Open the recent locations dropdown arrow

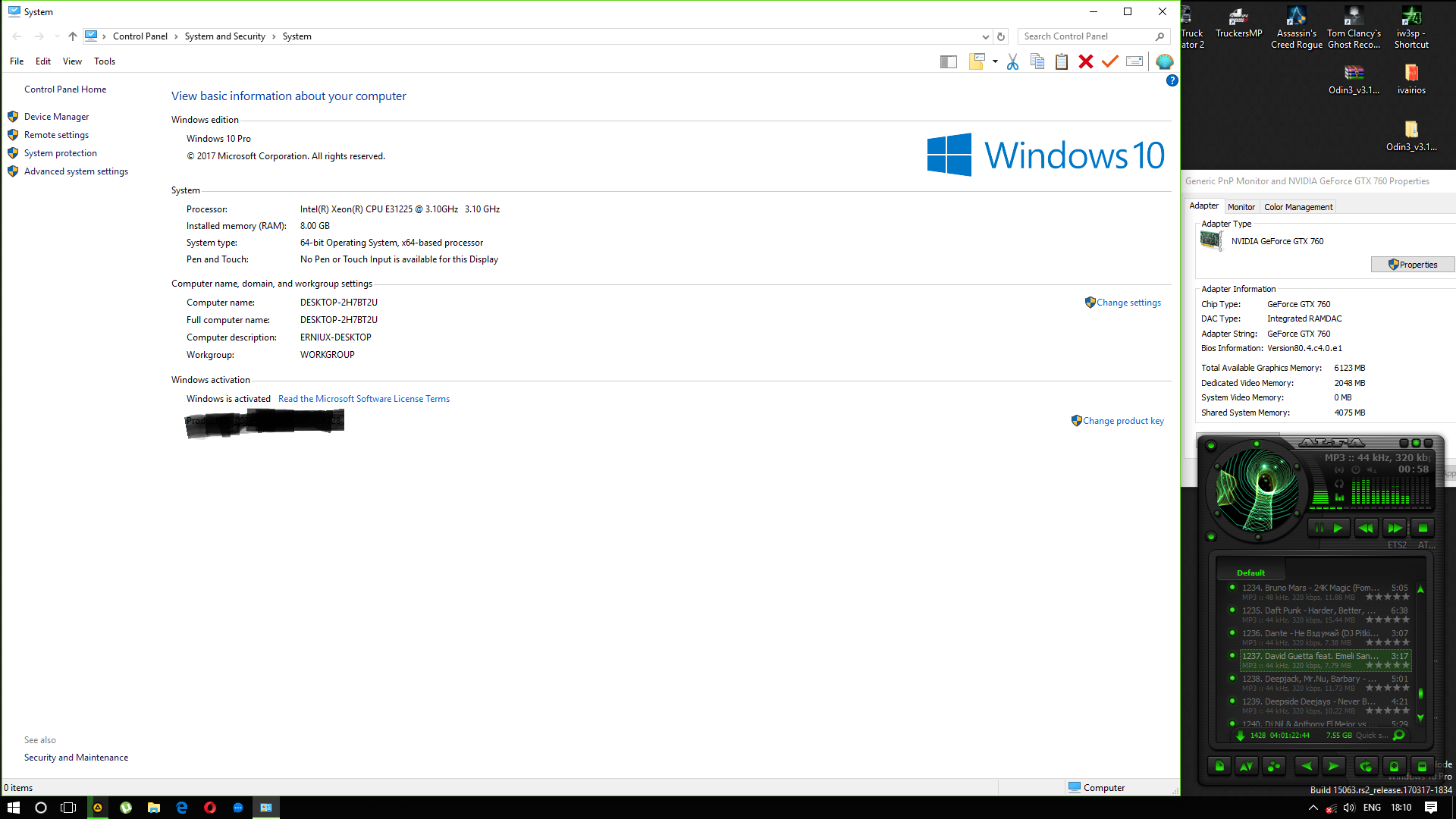pyautogui.click(x=57, y=36)
